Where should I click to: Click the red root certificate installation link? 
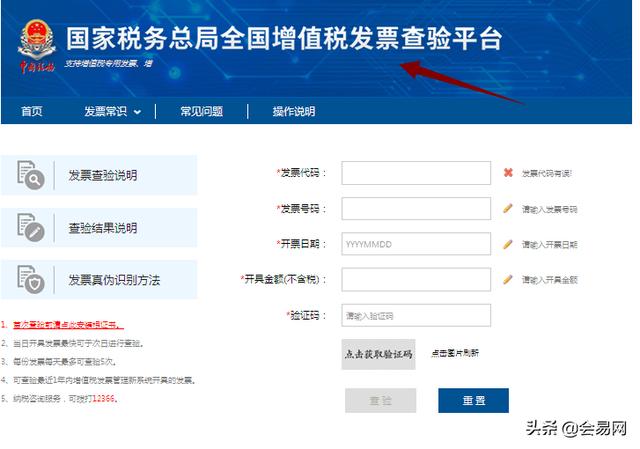[68, 325]
